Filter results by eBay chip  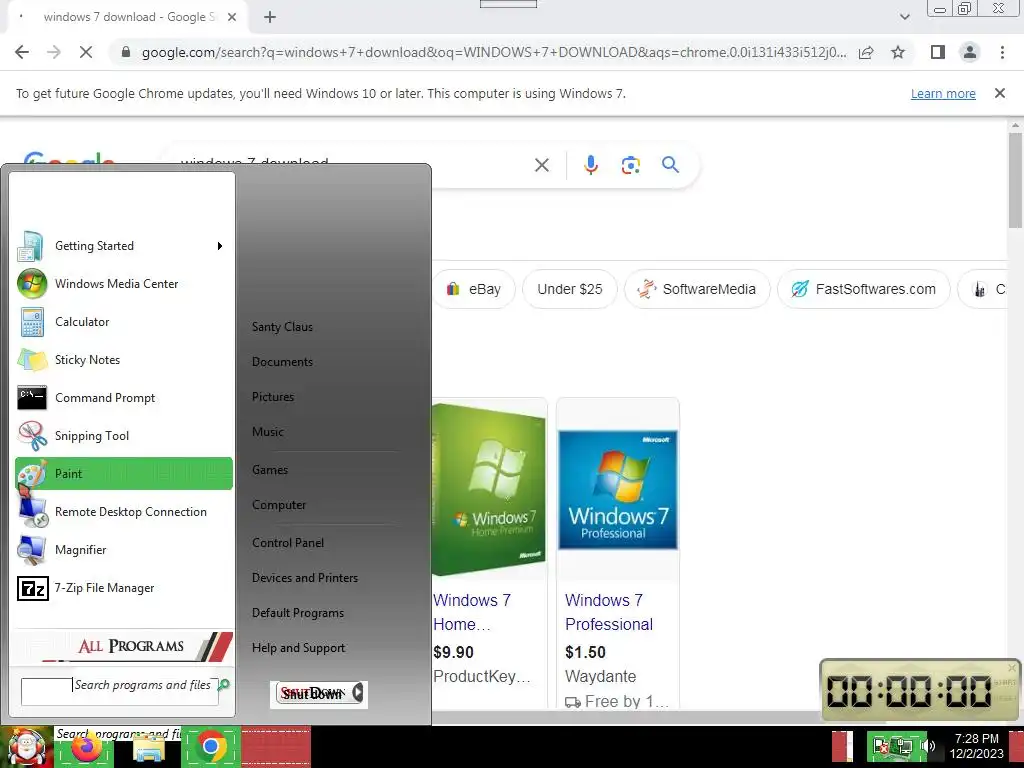pos(474,289)
